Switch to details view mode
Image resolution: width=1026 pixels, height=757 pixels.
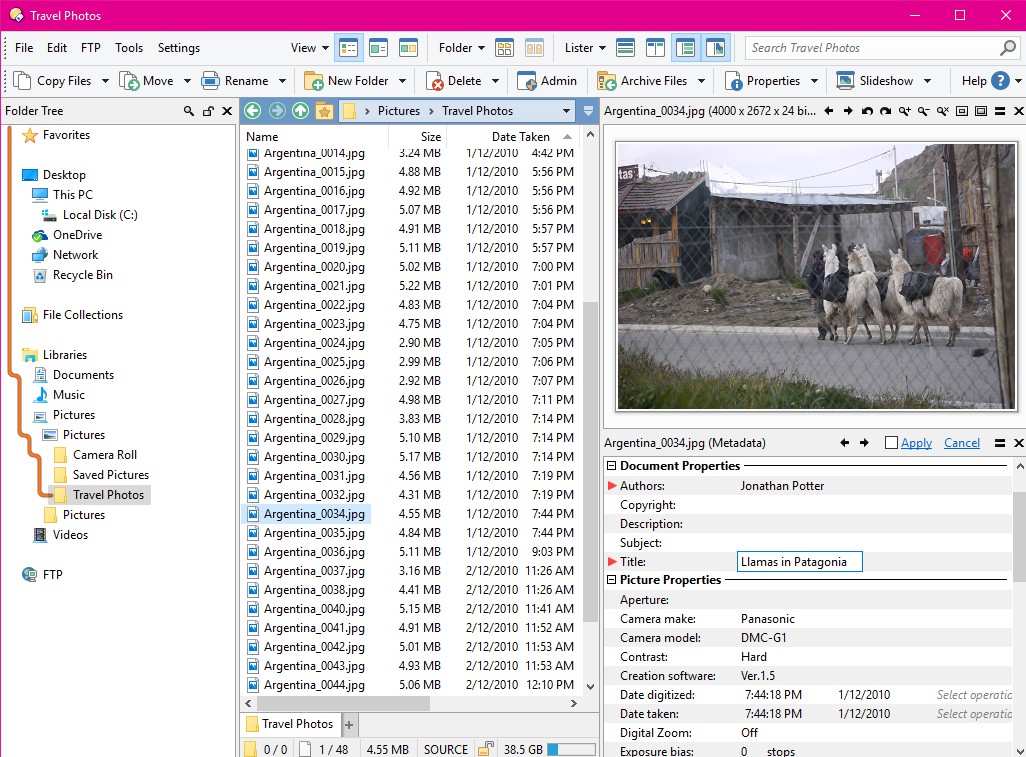point(347,47)
